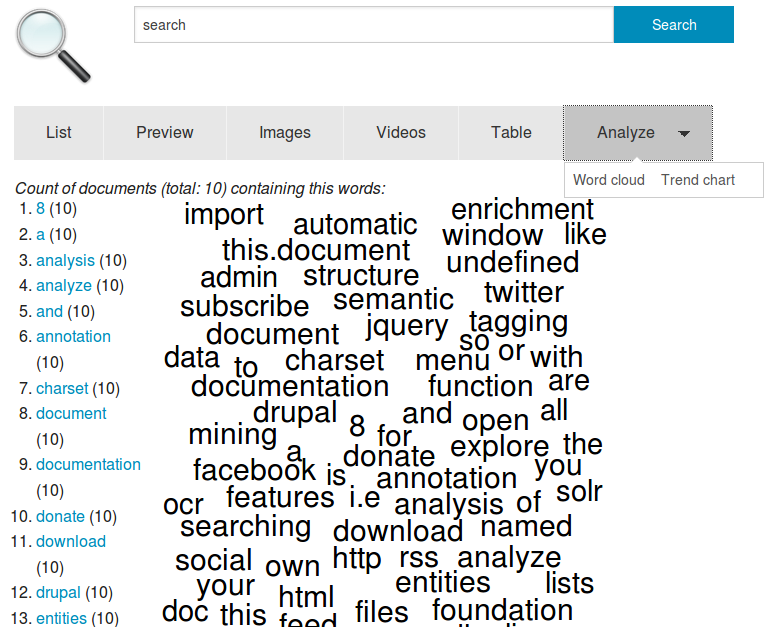Click the 'donate' list link
Image resolution: width=773 pixels, height=627 pixels.
point(60,516)
